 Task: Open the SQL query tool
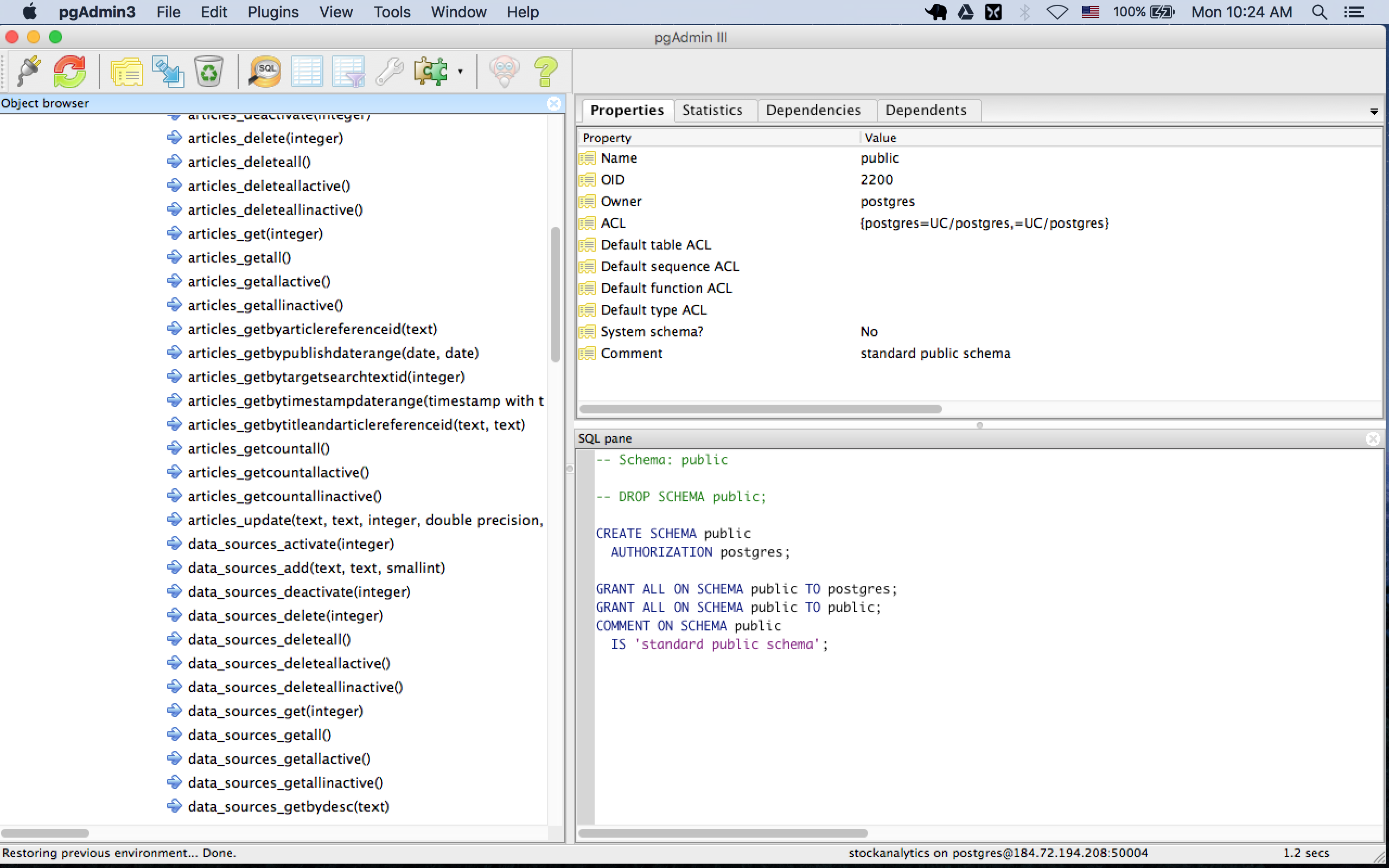click(x=265, y=71)
